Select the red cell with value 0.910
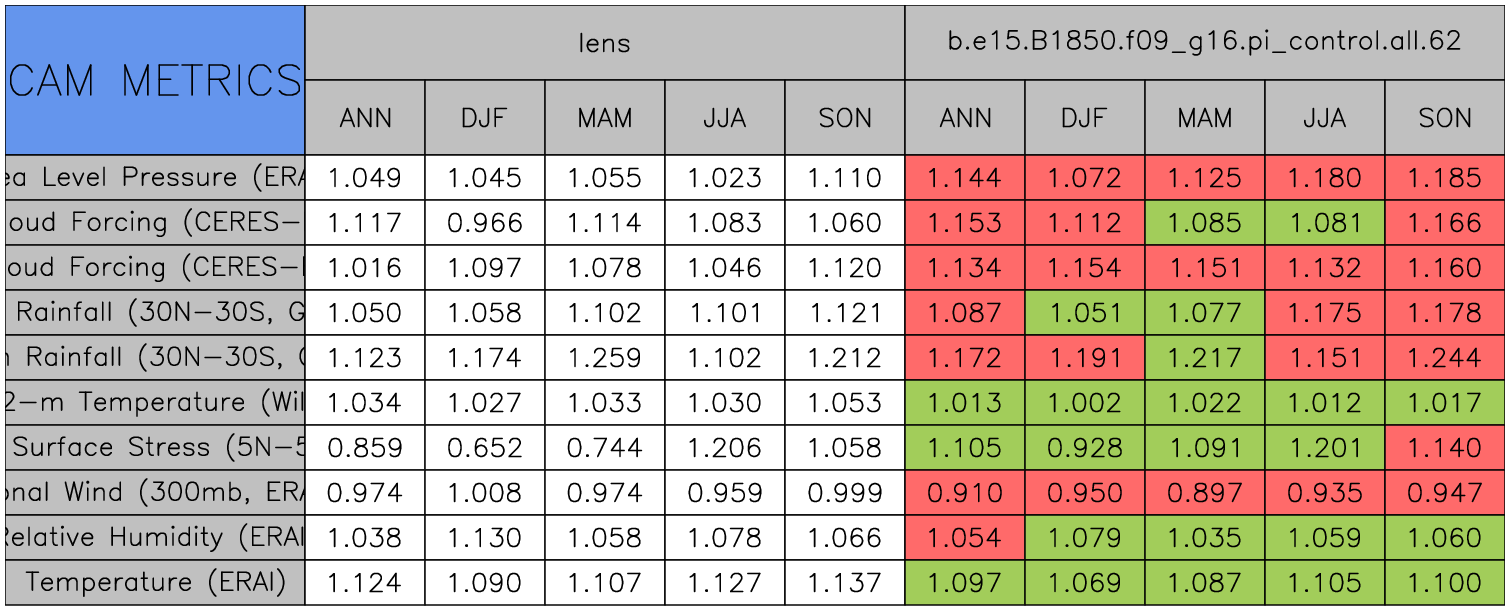The width and height of the screenshot is (1510, 611). coord(964,493)
